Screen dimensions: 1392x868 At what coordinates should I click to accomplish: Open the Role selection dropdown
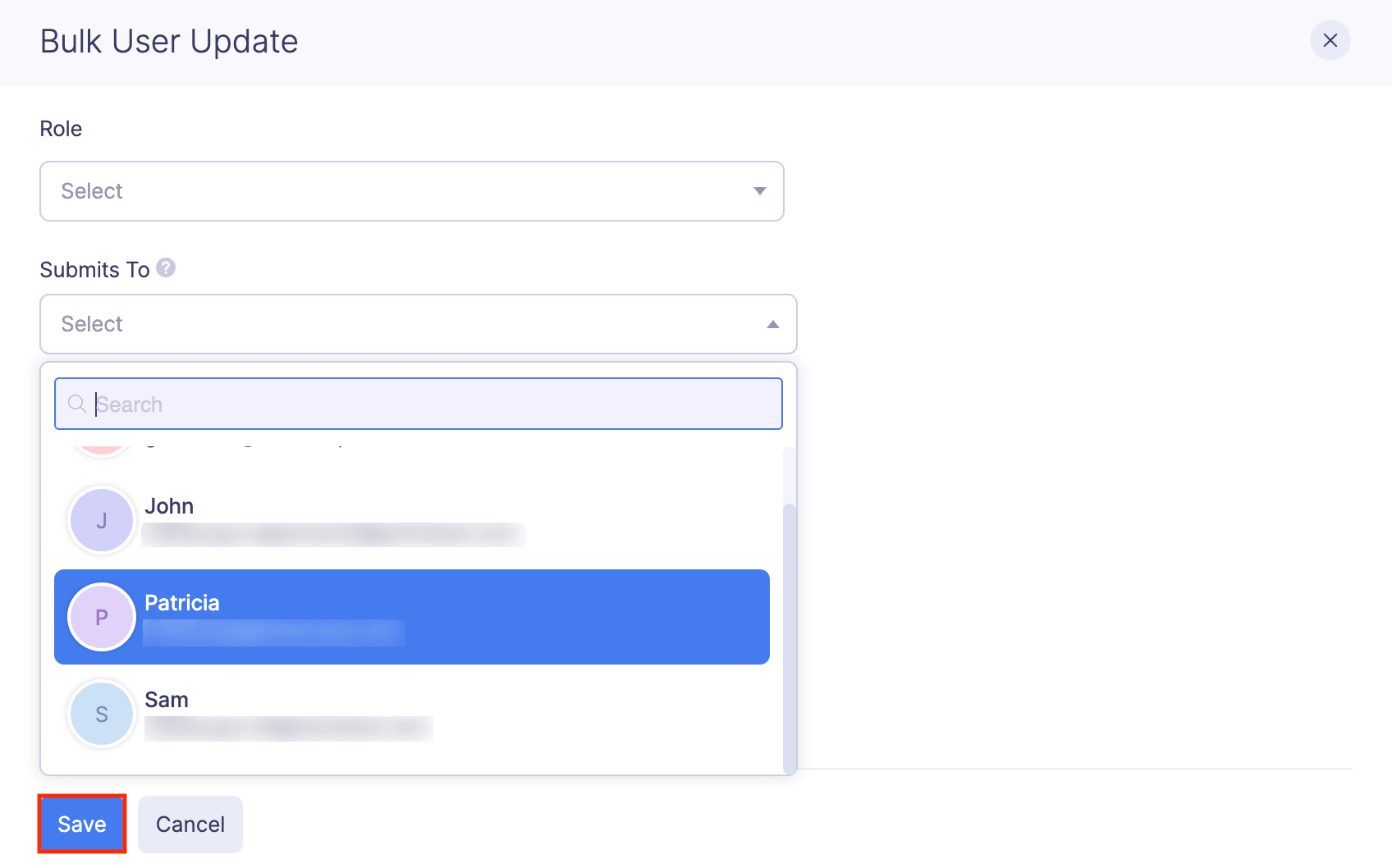pyautogui.click(x=410, y=191)
